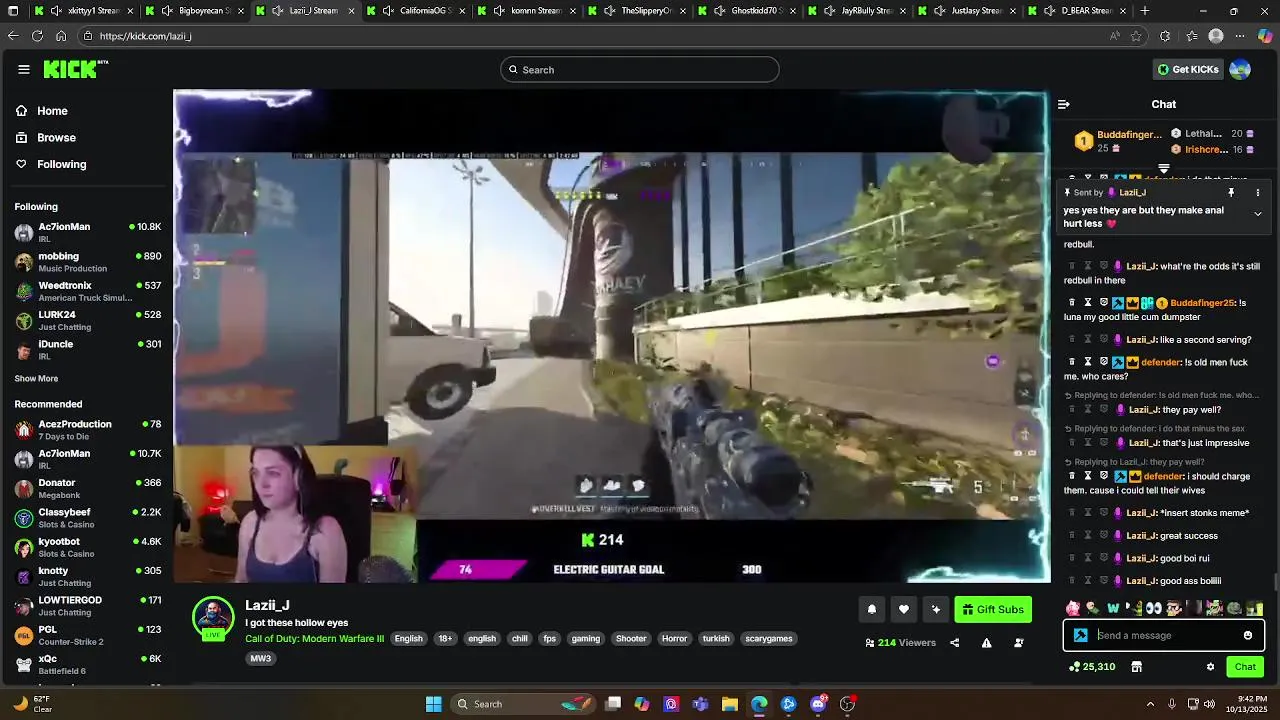The width and height of the screenshot is (1280, 720).
Task: Open chat settings gear
Action: [x=1210, y=667]
